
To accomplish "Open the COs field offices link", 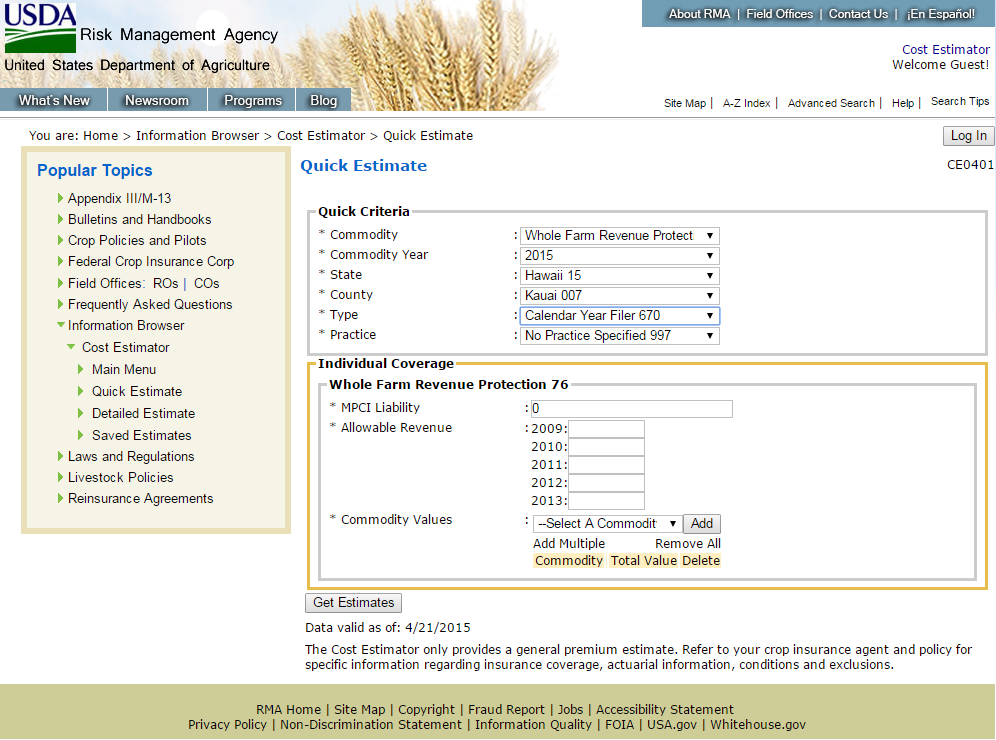I will click(x=206, y=283).
